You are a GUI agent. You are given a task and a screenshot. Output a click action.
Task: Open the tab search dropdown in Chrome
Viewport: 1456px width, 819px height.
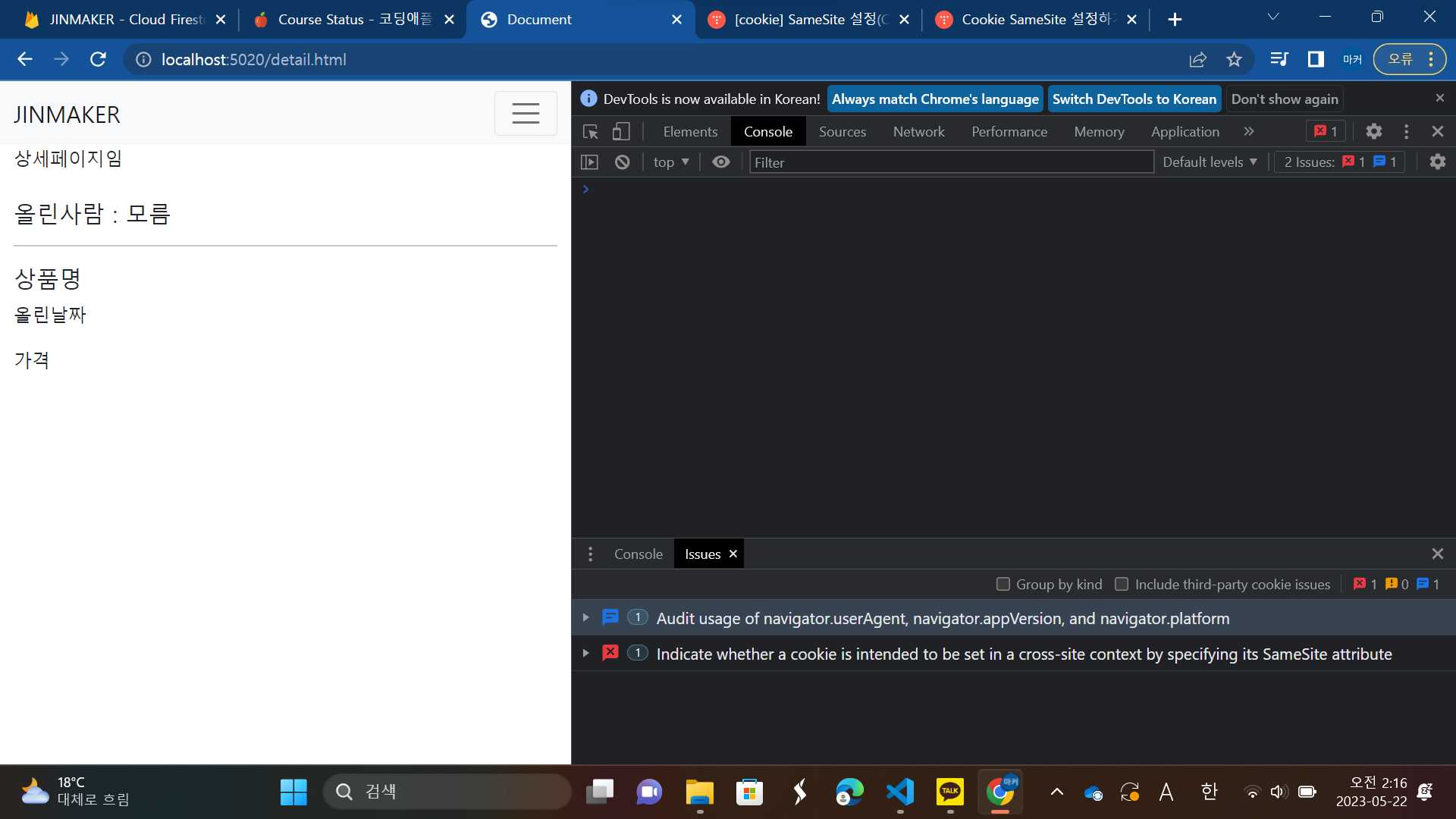[x=1273, y=17]
